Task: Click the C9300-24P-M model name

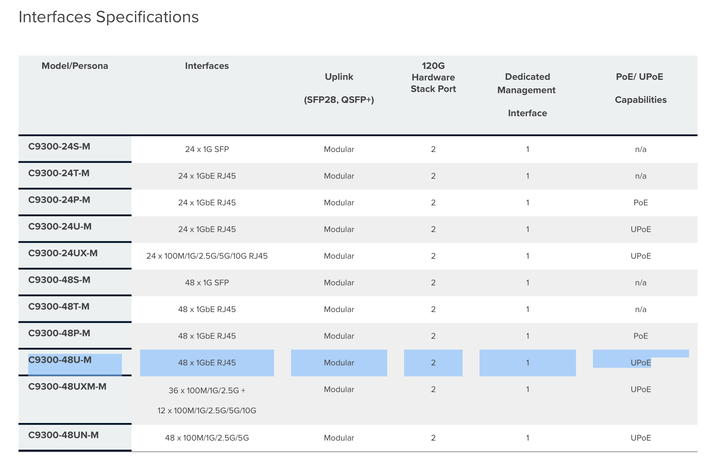Action: tap(59, 200)
